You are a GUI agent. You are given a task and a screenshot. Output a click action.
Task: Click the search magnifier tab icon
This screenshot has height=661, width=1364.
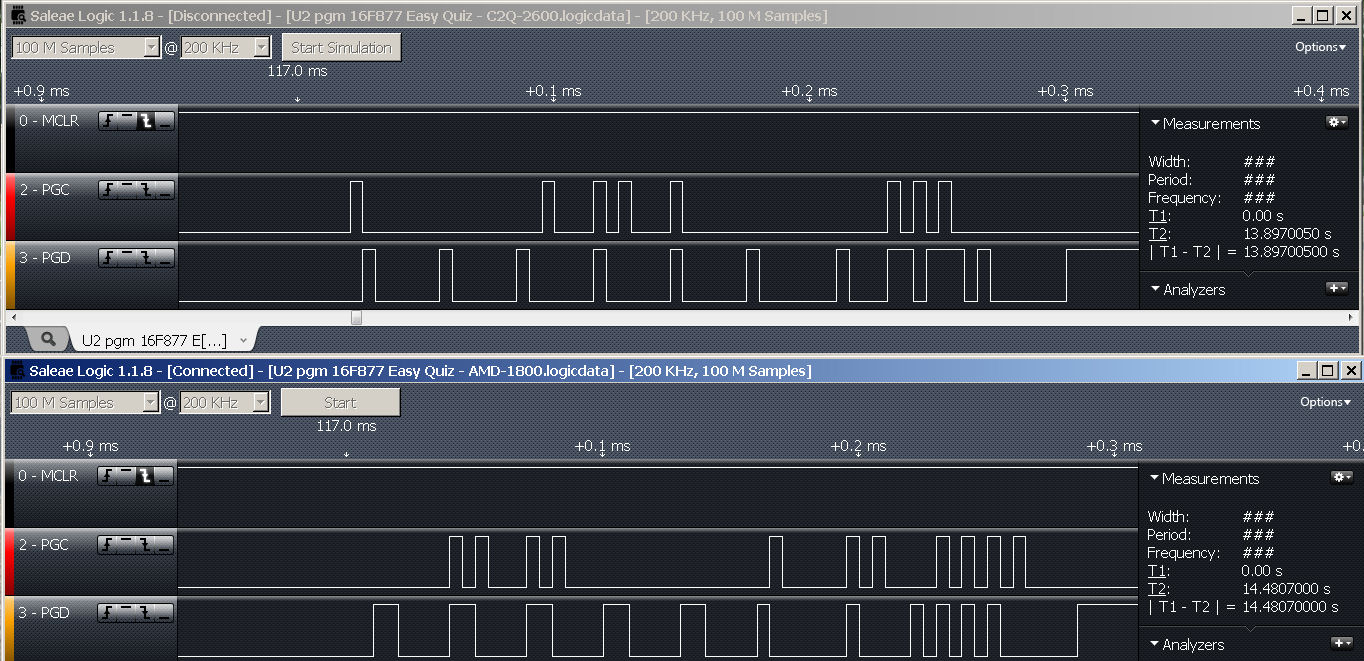[x=48, y=339]
